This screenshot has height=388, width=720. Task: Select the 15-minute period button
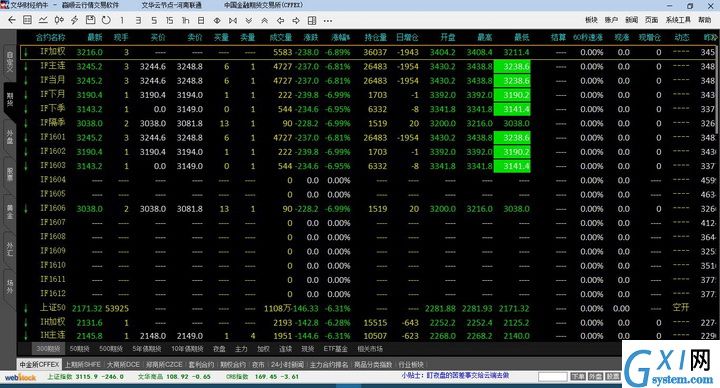pyautogui.click(x=169, y=20)
